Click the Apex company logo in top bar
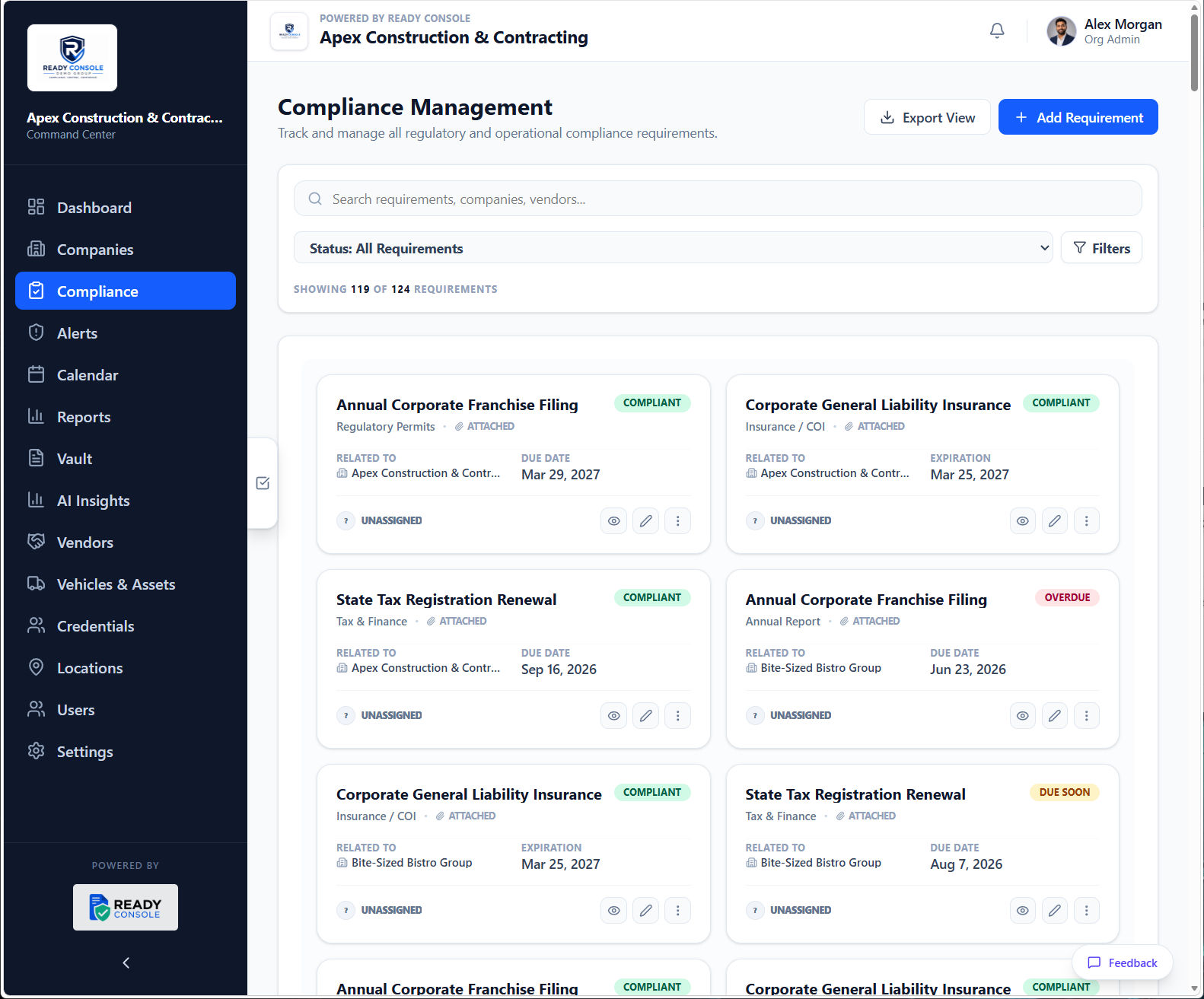The height and width of the screenshot is (999, 1204). 289,31
